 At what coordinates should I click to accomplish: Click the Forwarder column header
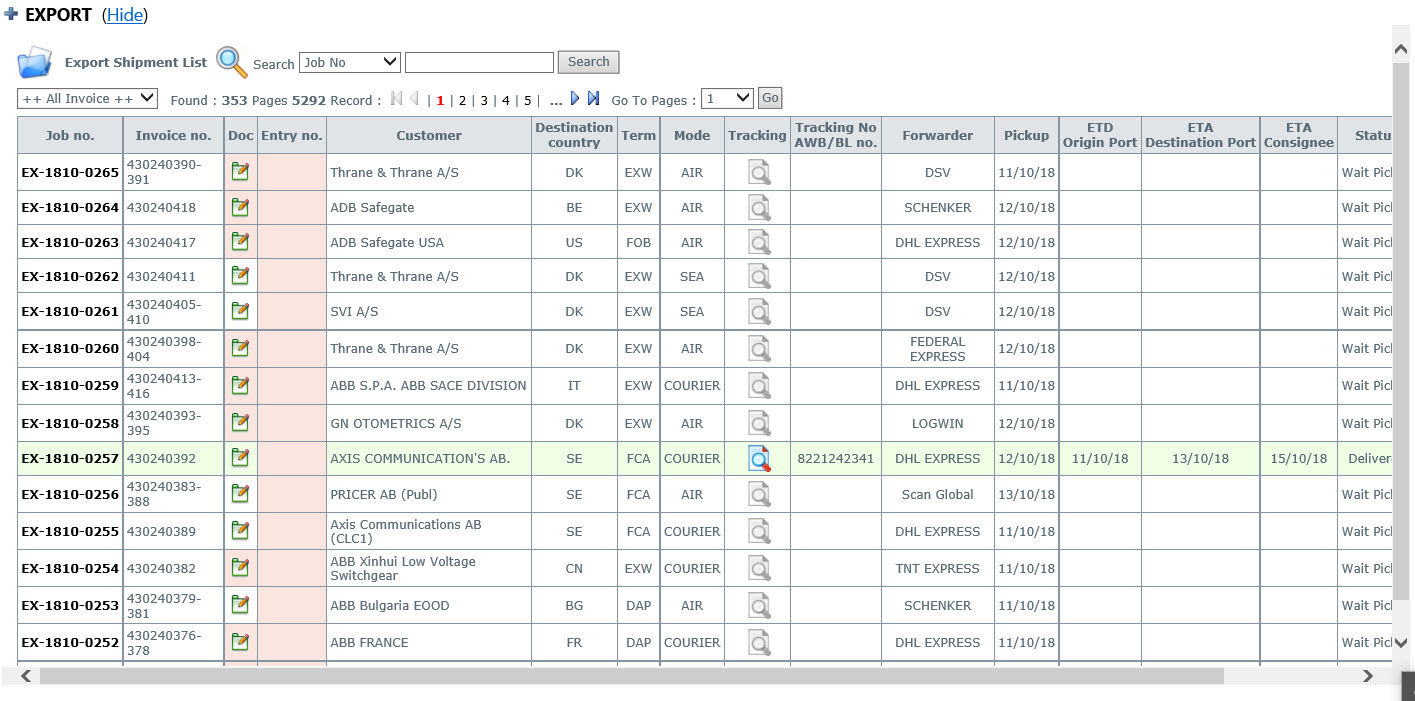pyautogui.click(x=938, y=135)
